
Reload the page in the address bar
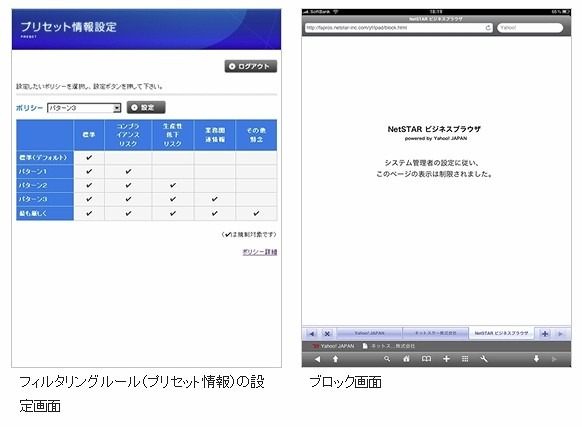[488, 28]
